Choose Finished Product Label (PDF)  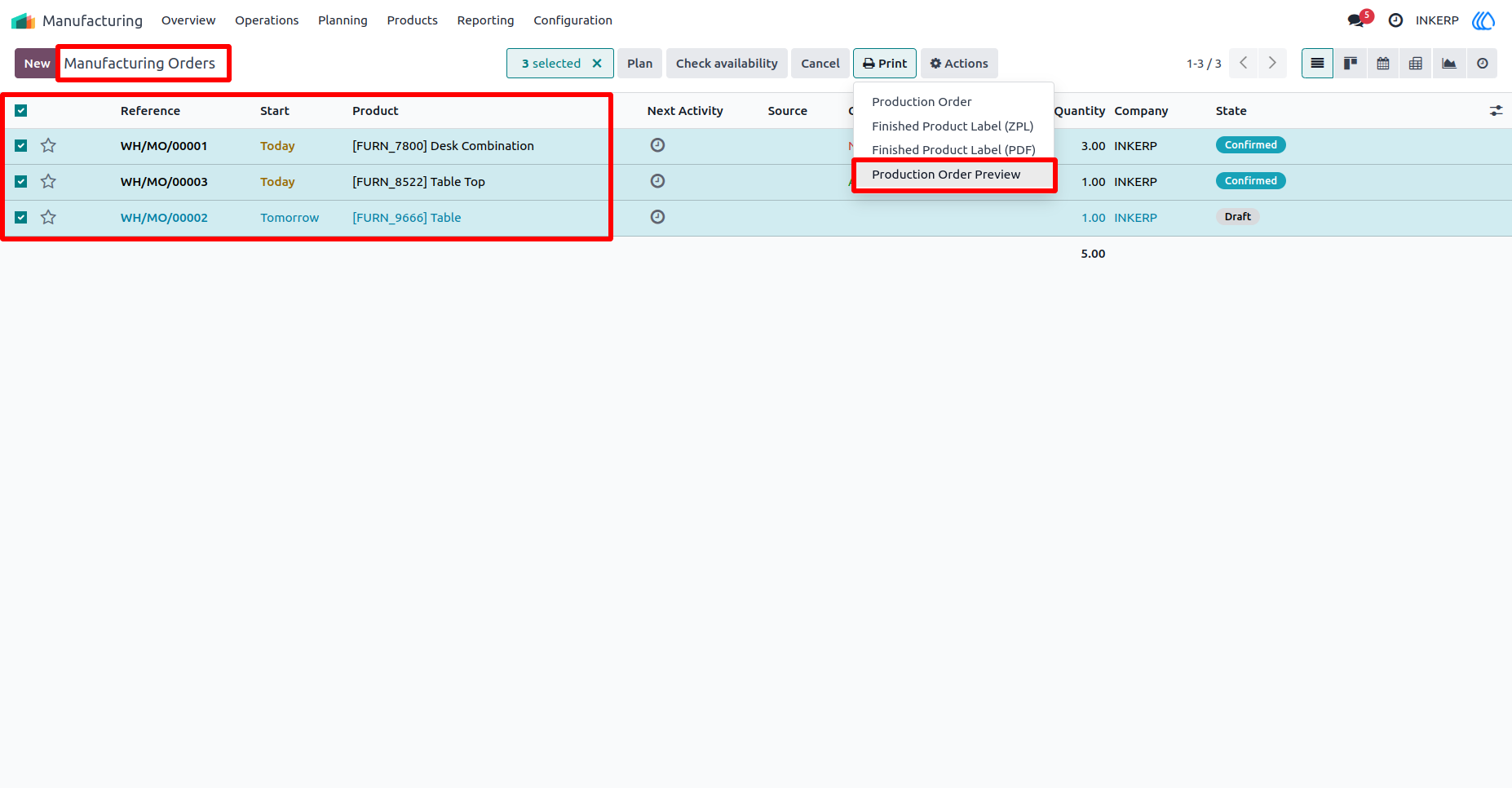click(953, 150)
